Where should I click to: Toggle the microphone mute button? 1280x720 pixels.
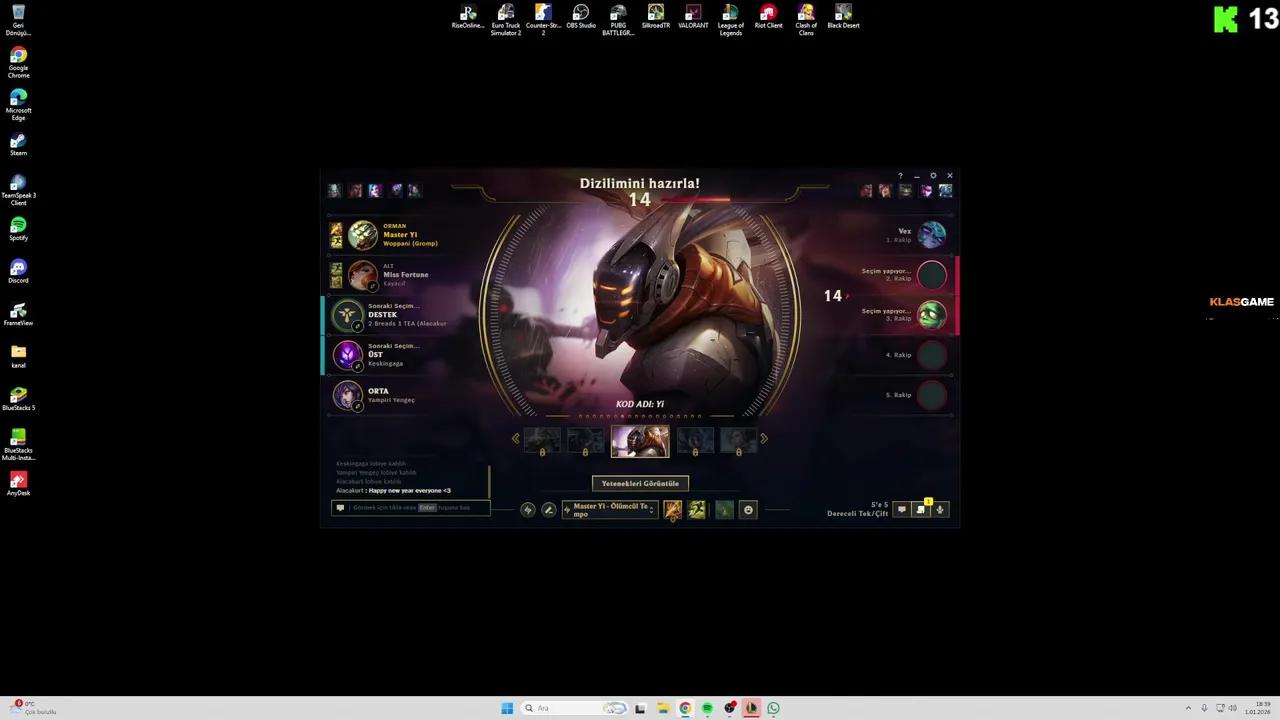coord(940,510)
